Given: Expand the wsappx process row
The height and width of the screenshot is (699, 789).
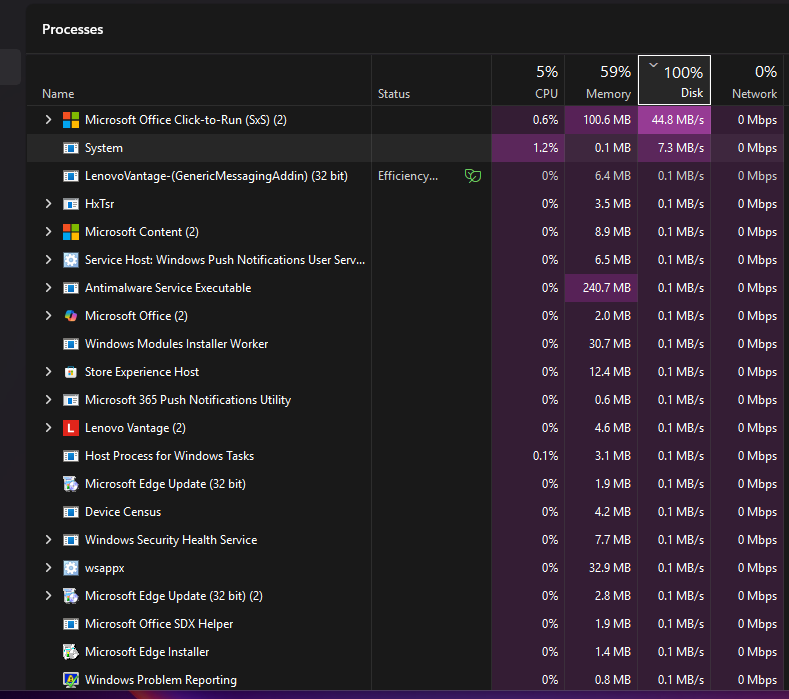Looking at the screenshot, I should pyautogui.click(x=48, y=568).
